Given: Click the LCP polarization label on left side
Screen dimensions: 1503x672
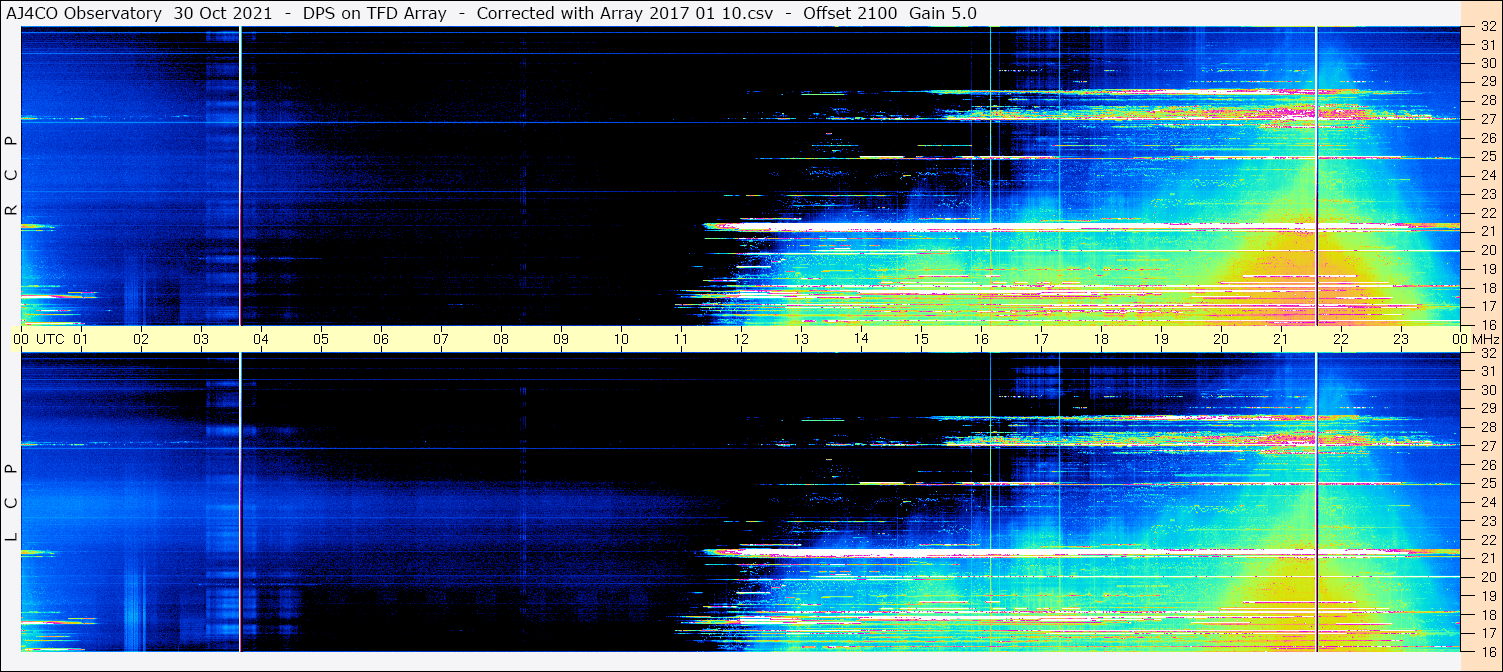Looking at the screenshot, I should (x=11, y=502).
